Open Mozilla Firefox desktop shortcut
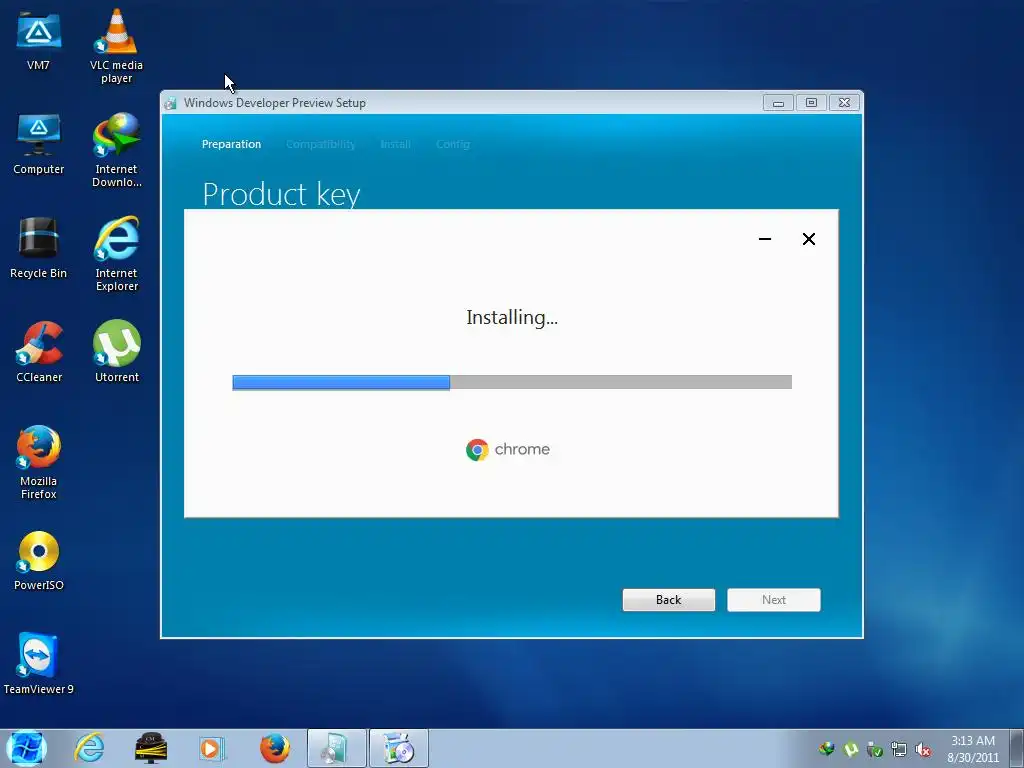This screenshot has height=768, width=1024. tap(39, 462)
